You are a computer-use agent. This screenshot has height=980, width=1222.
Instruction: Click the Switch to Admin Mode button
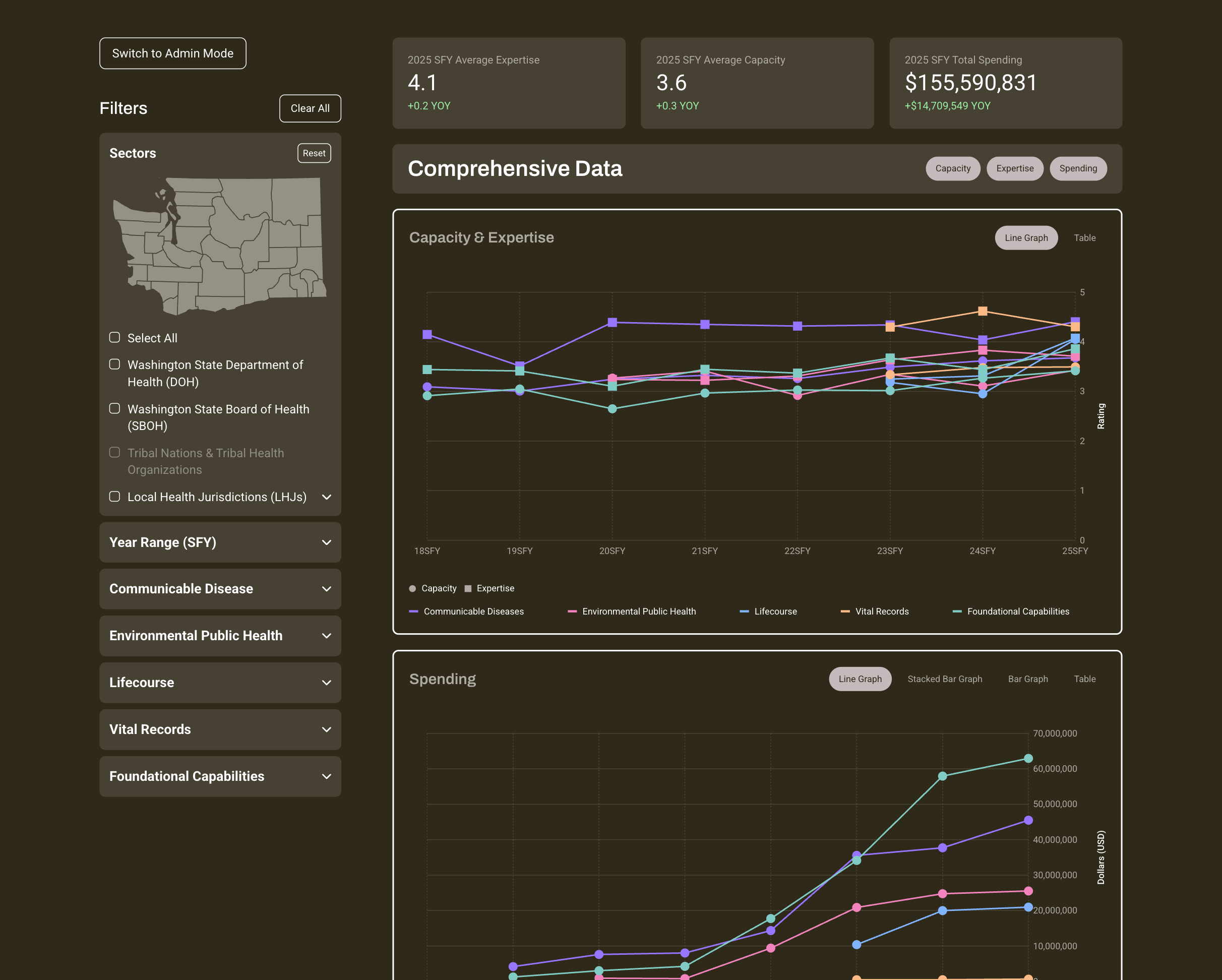point(173,53)
